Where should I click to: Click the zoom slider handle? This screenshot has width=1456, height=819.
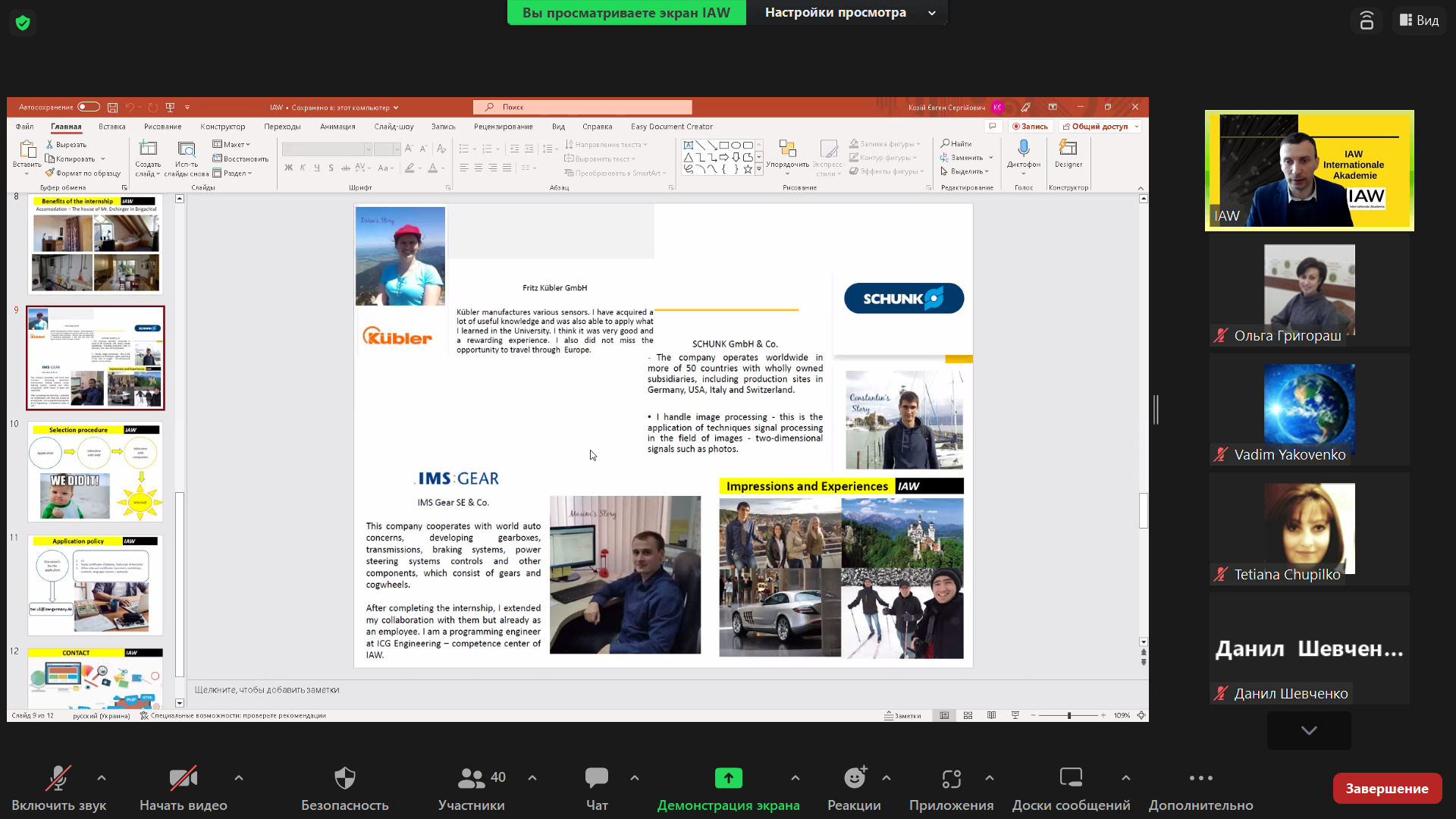(1069, 715)
